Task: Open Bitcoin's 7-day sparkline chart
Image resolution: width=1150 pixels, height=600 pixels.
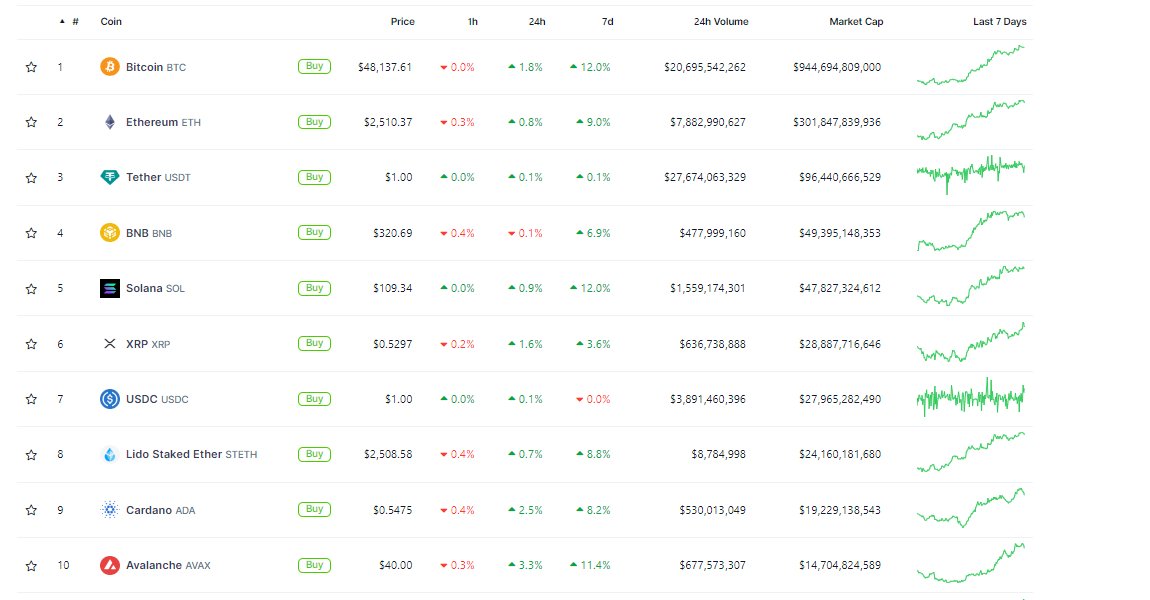Action: click(x=970, y=65)
